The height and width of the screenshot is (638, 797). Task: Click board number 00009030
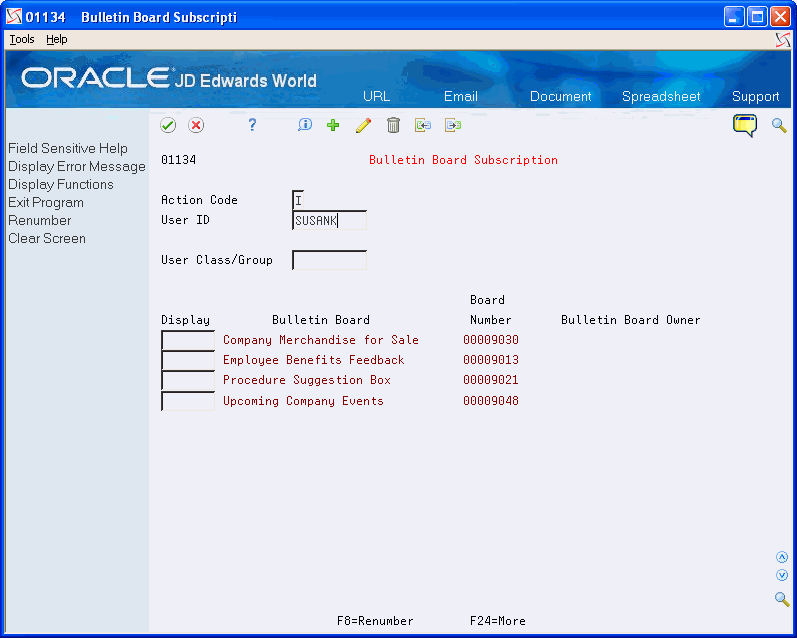491,340
